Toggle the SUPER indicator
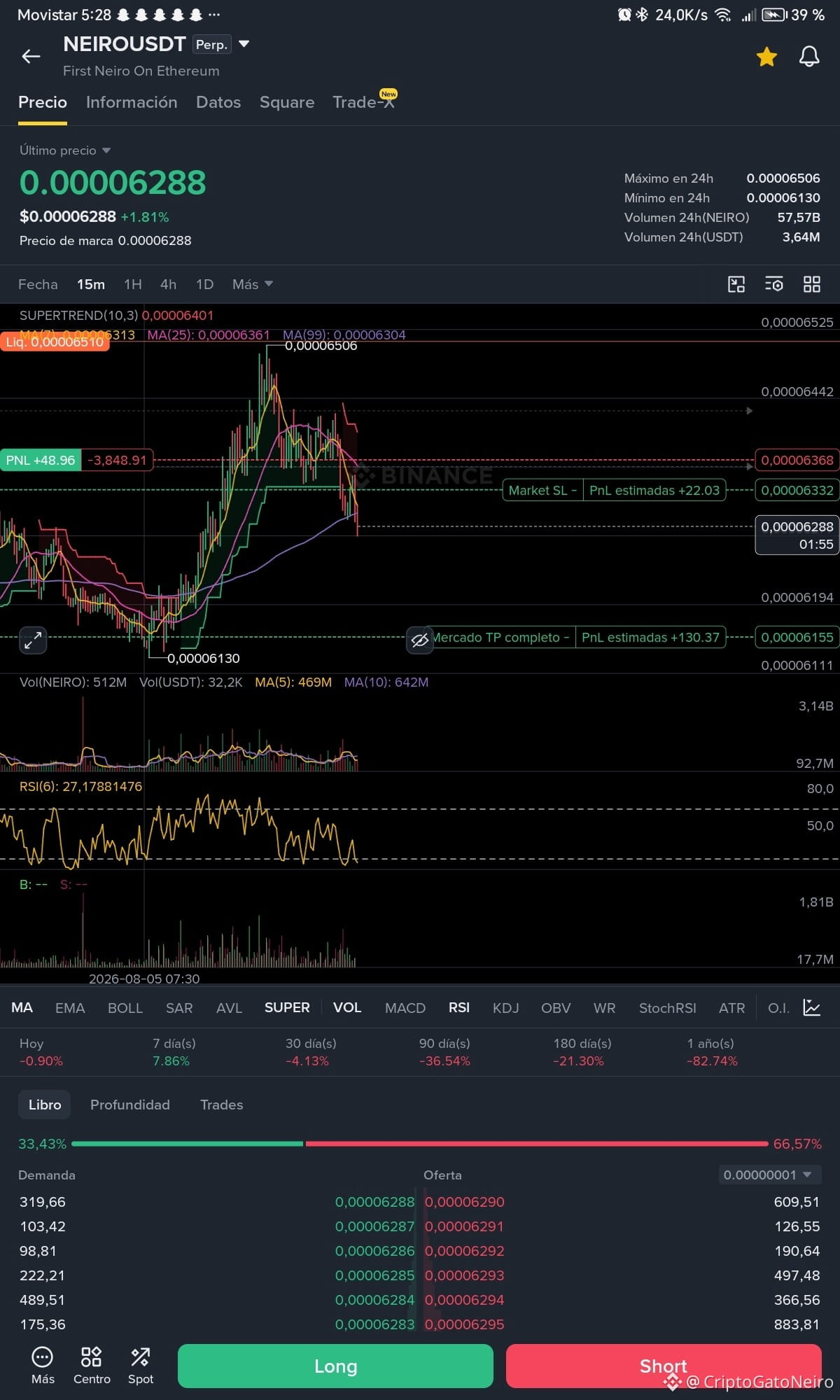840x1400 pixels. click(287, 1007)
